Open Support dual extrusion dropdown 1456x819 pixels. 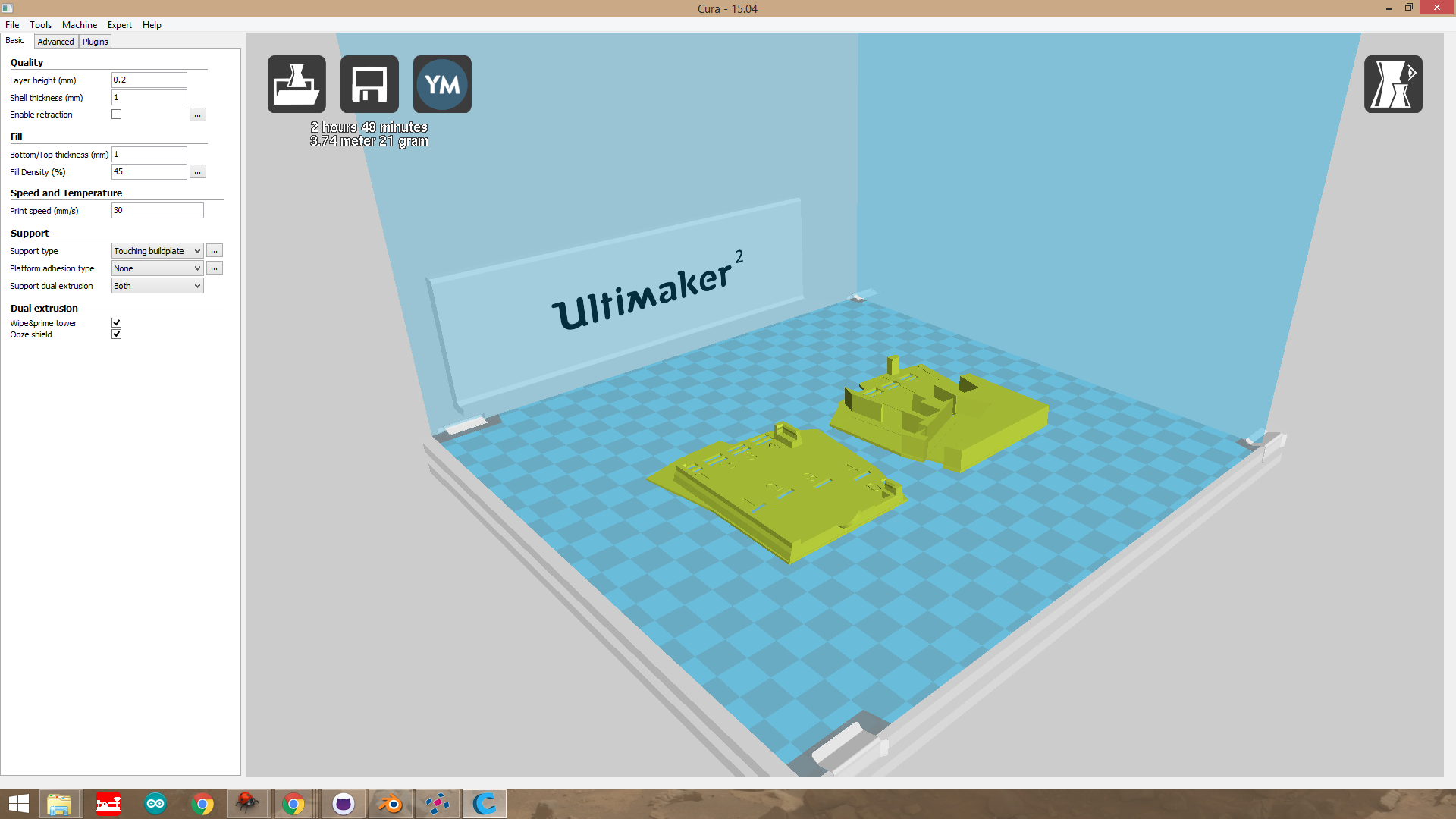[157, 286]
